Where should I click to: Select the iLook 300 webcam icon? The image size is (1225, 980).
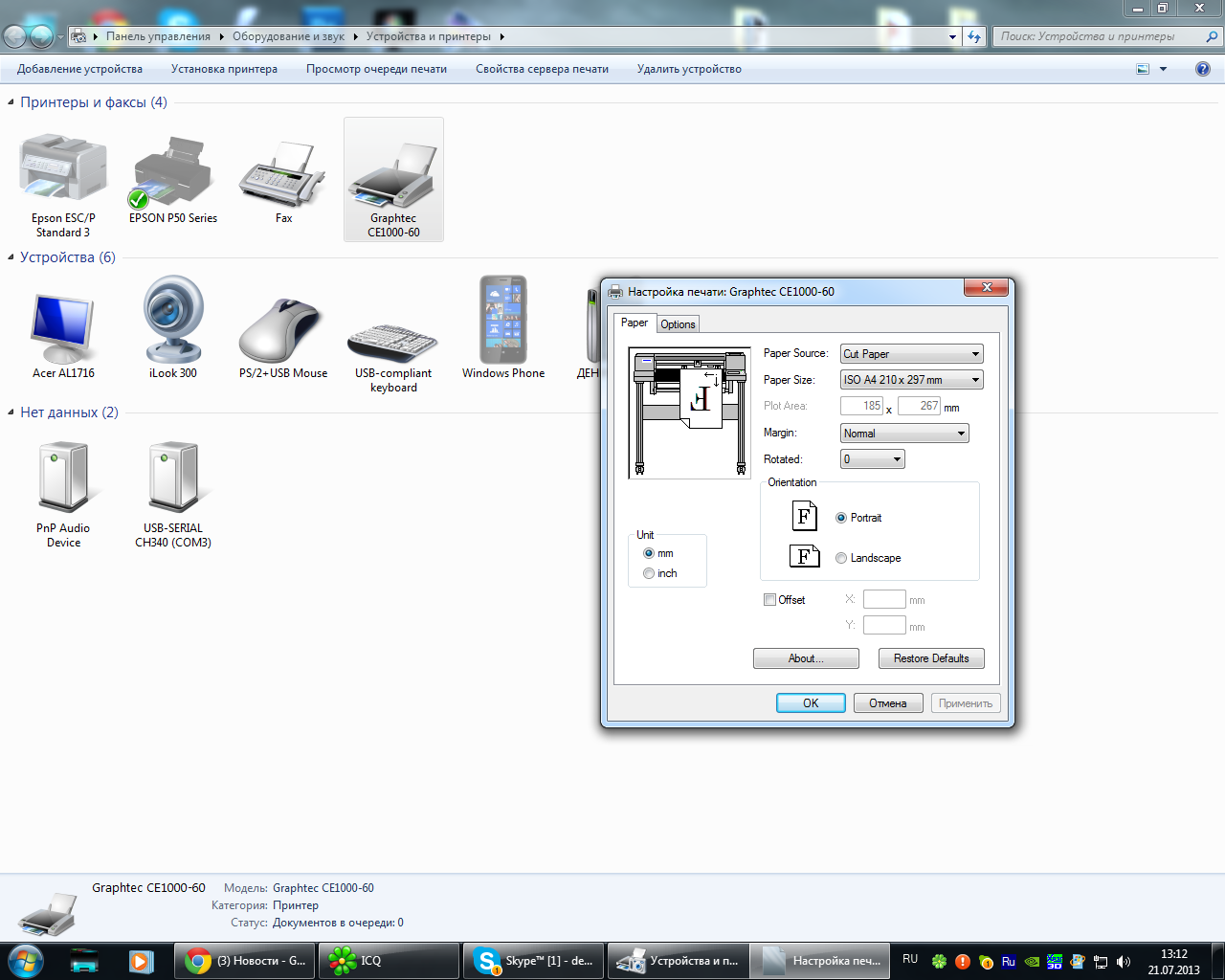coord(173,320)
